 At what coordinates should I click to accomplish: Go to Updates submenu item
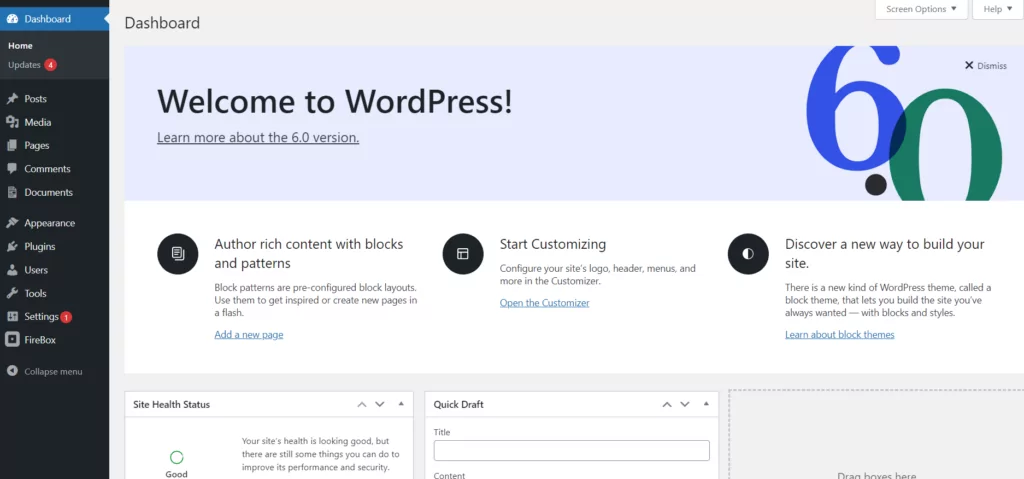tap(24, 65)
